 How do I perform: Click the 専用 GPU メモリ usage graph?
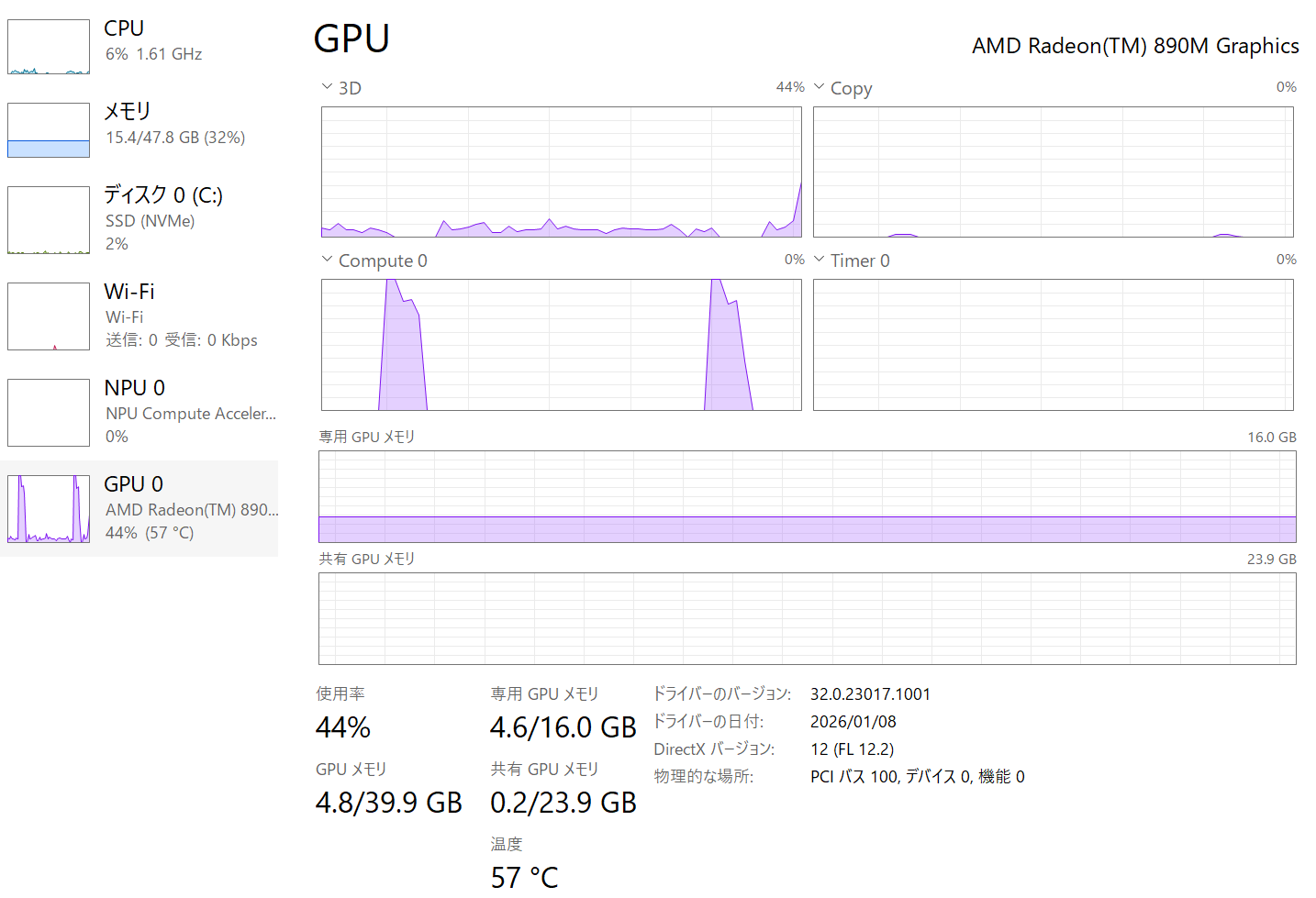pos(807,496)
